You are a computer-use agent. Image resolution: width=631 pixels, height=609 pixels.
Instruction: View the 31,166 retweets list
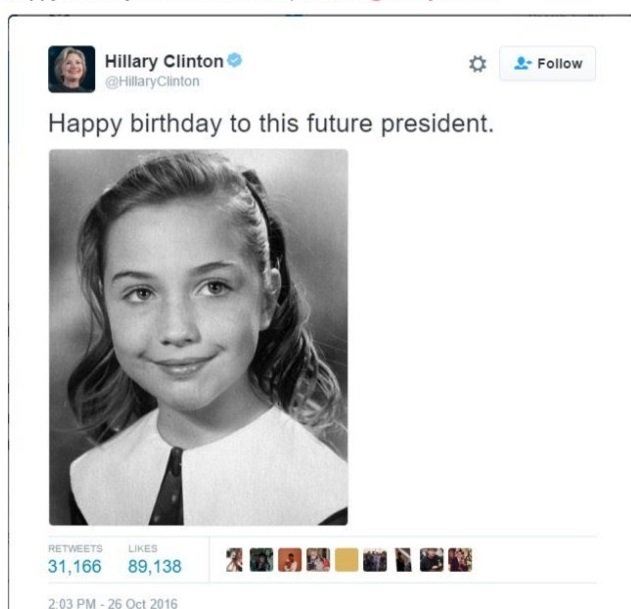tap(75, 559)
